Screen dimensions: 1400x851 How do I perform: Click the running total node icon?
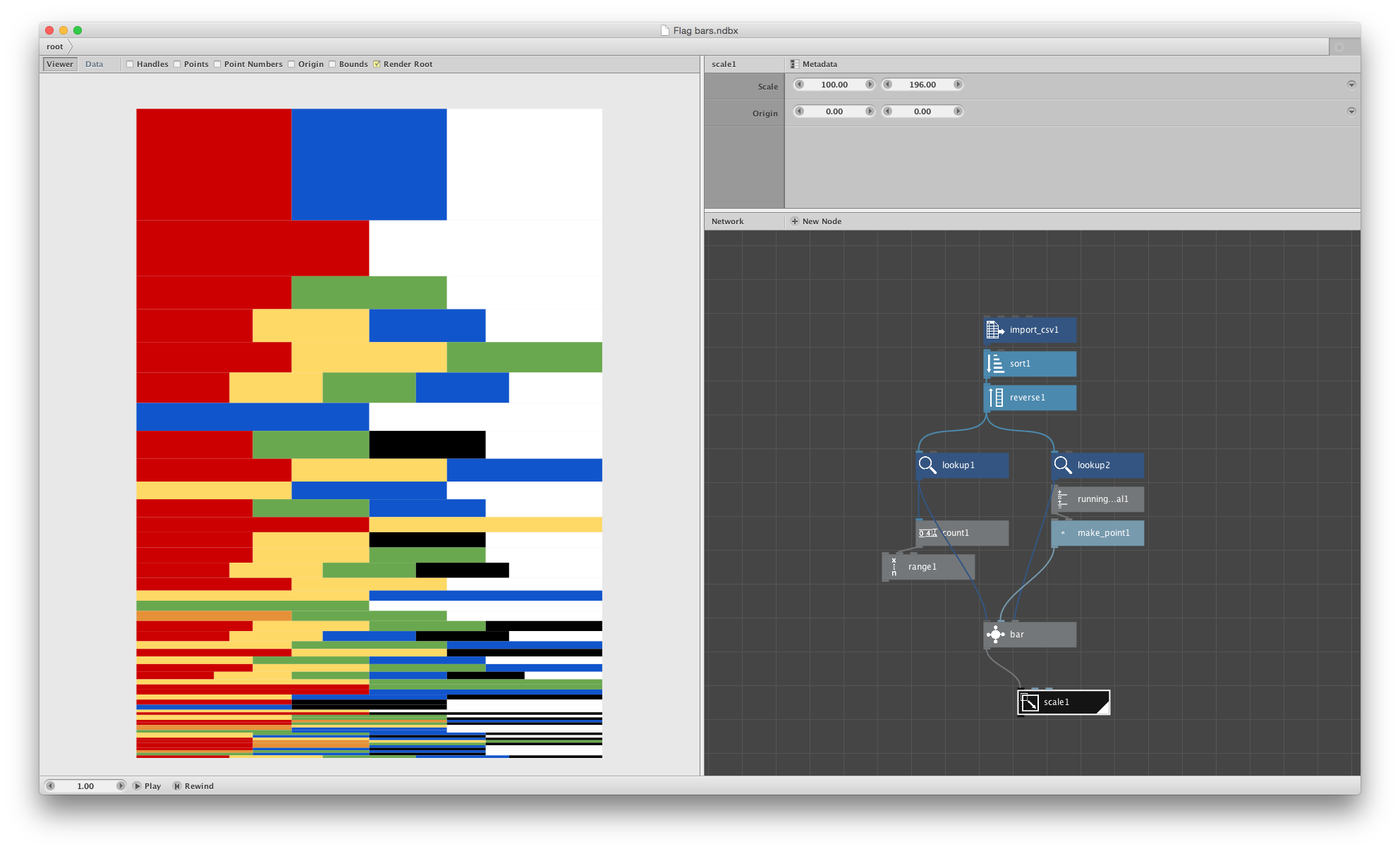[x=1063, y=498]
